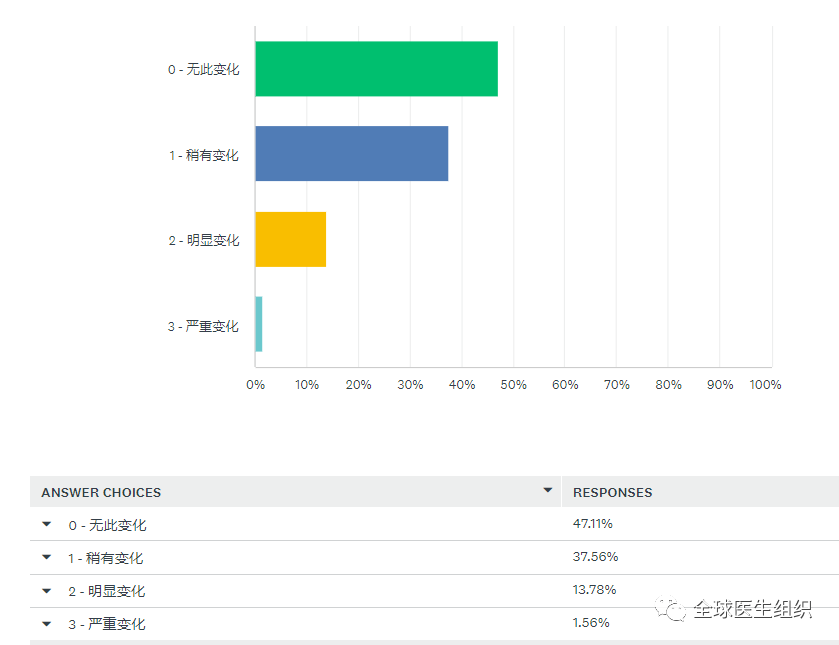The width and height of the screenshot is (839, 645).
Task: Click the '3 - 严重变化' chart axis label
Action: click(x=203, y=326)
